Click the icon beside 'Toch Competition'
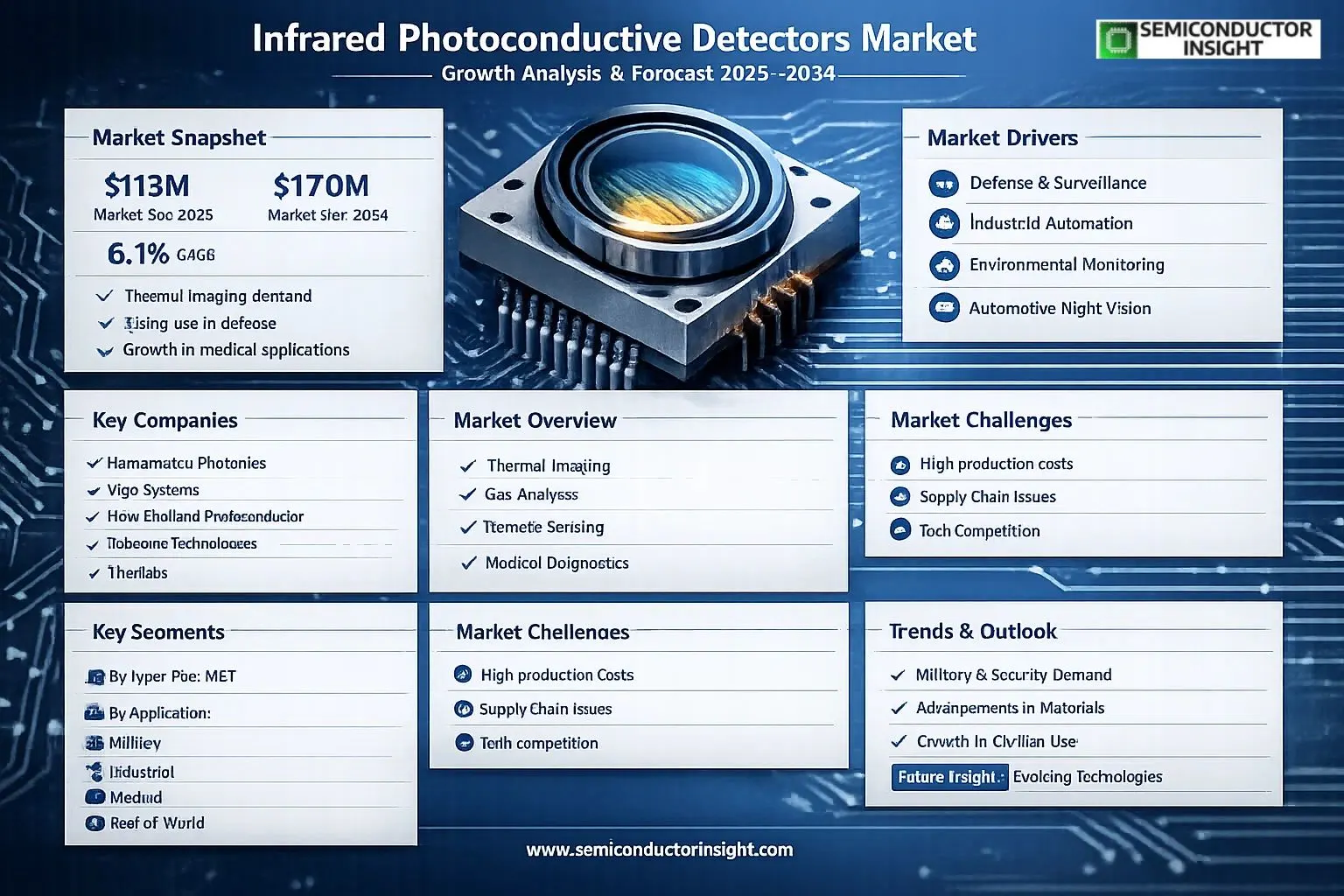Image resolution: width=1344 pixels, height=896 pixels. tap(900, 529)
